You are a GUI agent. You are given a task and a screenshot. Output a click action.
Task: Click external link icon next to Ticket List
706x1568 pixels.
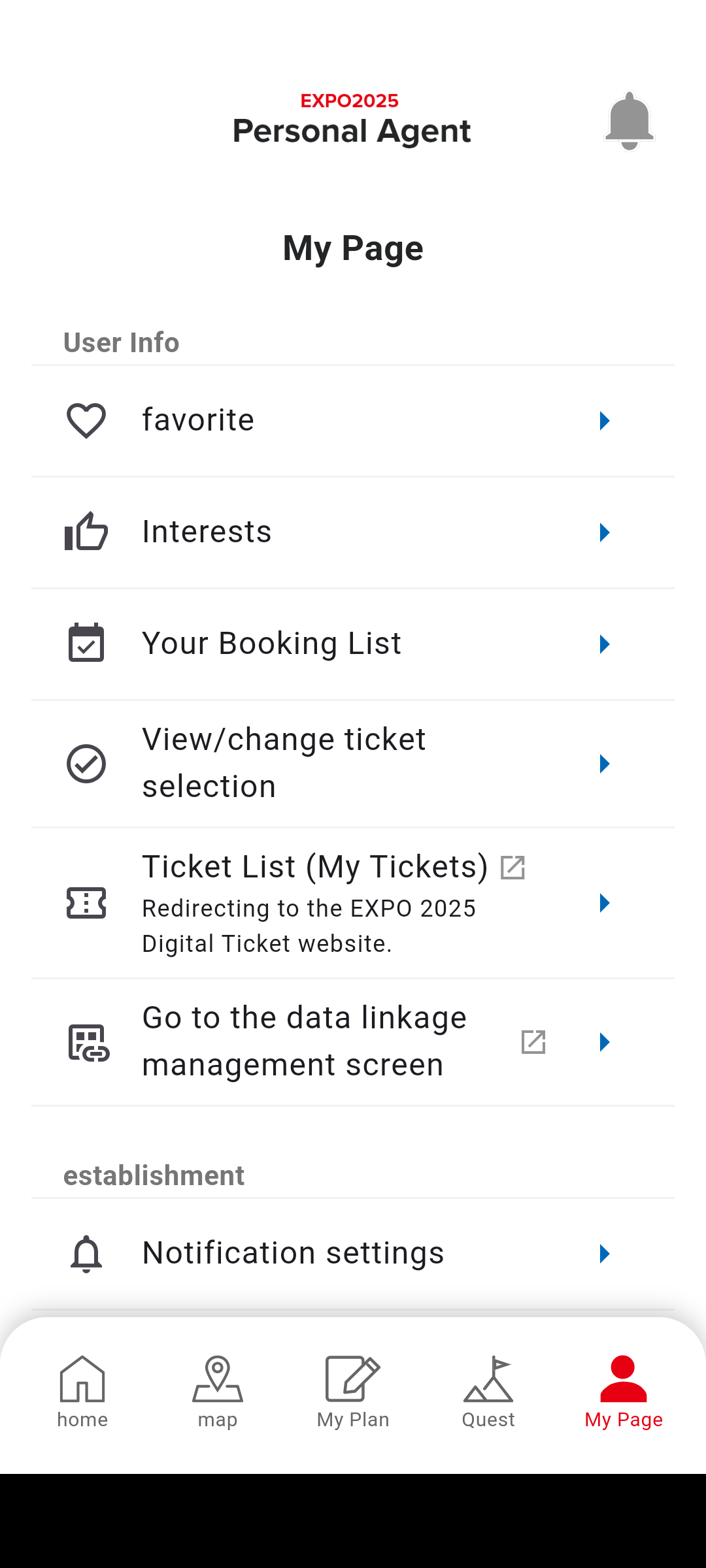pyautogui.click(x=513, y=868)
